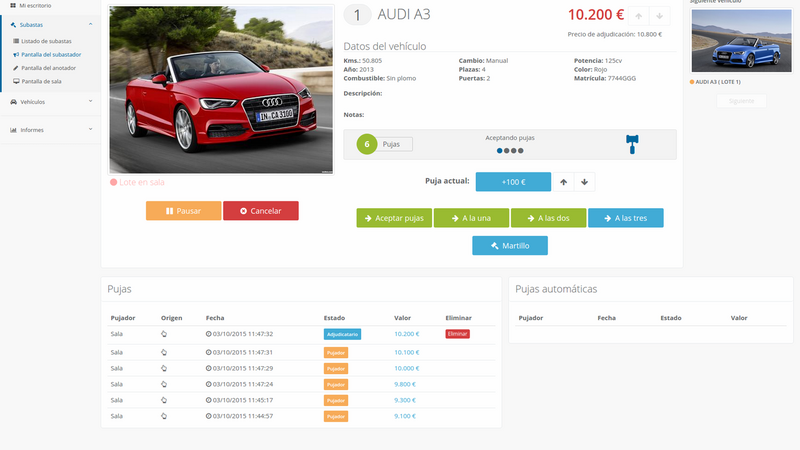The image size is (800, 450).
Task: Collapse the Subastas sidebar section
Action: (90, 24)
